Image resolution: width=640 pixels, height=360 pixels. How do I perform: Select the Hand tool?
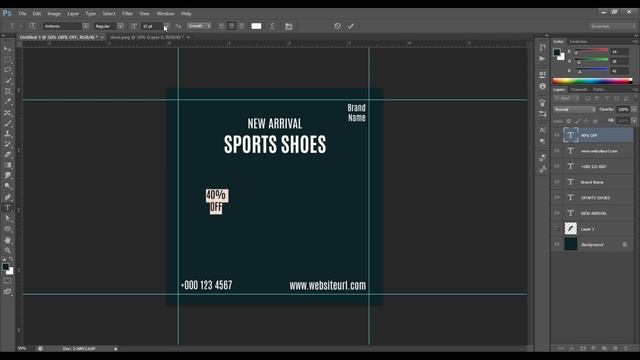pos(7,240)
